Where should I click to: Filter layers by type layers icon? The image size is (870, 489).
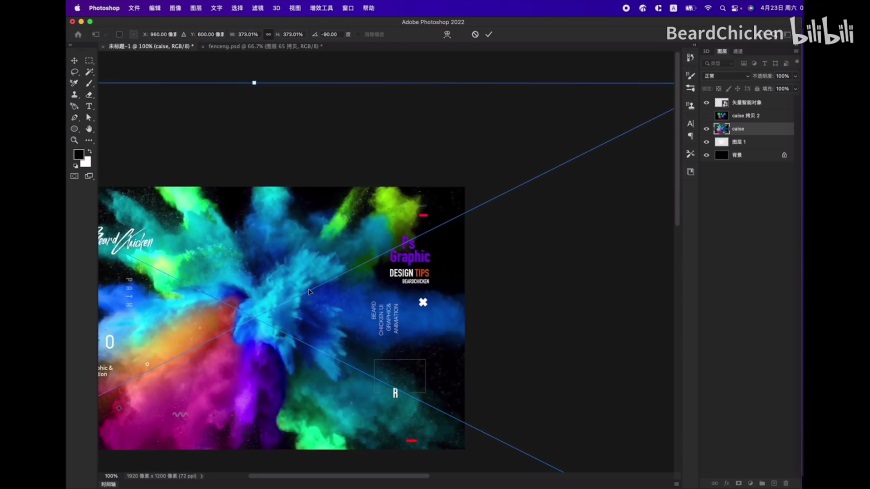[x=765, y=63]
